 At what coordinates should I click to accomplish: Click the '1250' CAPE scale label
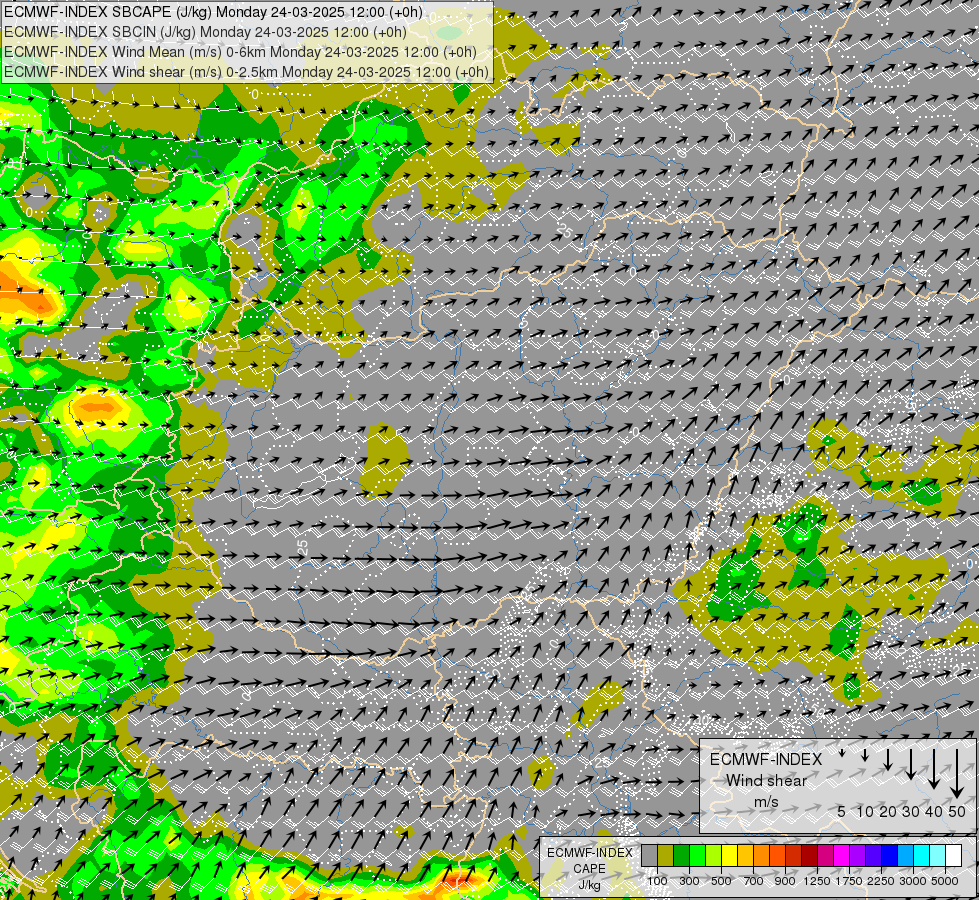pos(817,881)
